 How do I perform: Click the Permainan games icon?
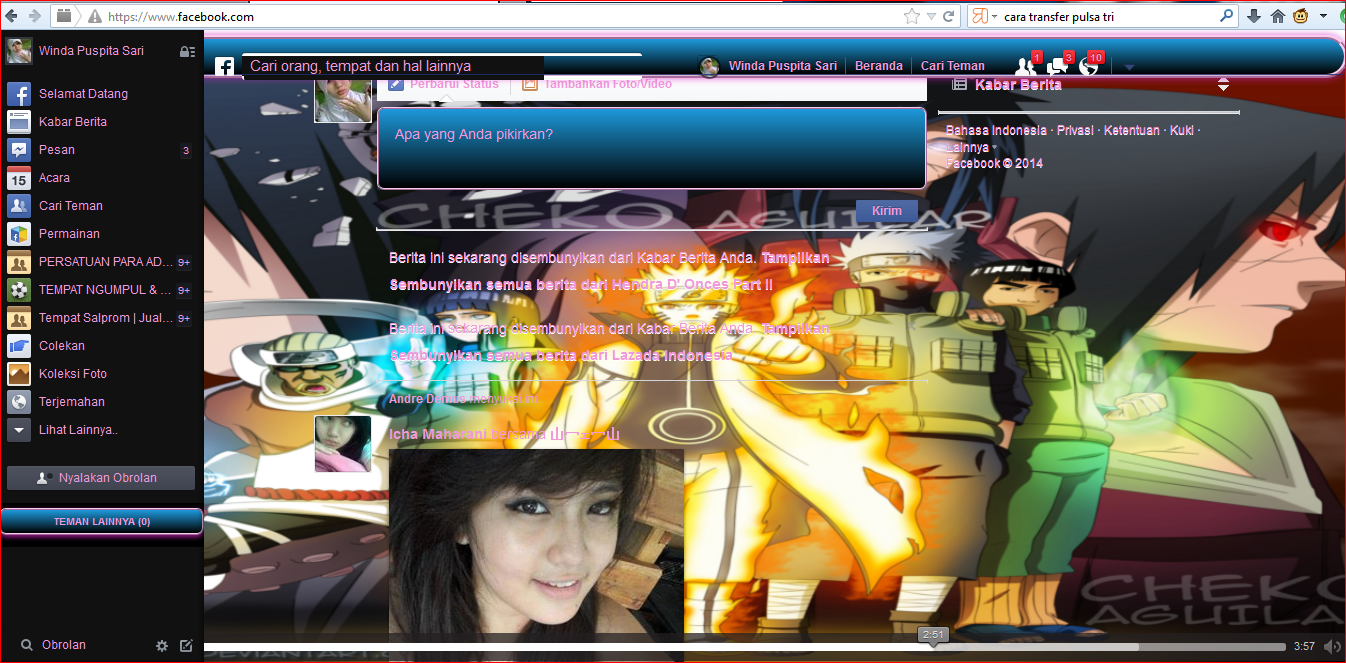pos(19,234)
